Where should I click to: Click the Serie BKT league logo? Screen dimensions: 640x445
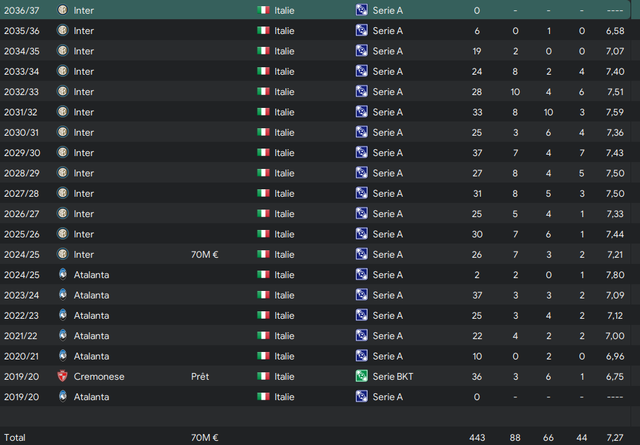coord(362,376)
